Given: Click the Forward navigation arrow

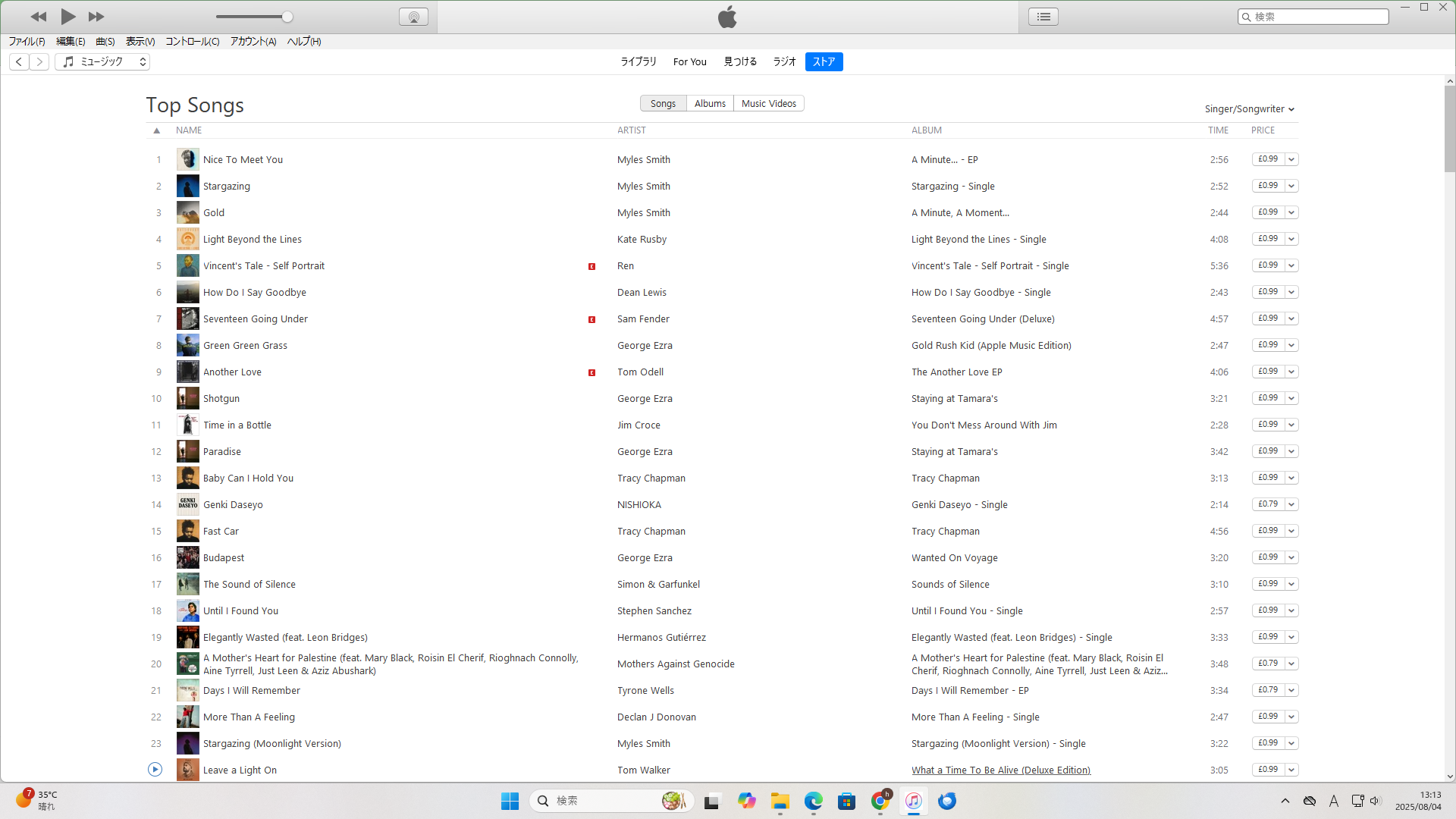Looking at the screenshot, I should tap(39, 61).
